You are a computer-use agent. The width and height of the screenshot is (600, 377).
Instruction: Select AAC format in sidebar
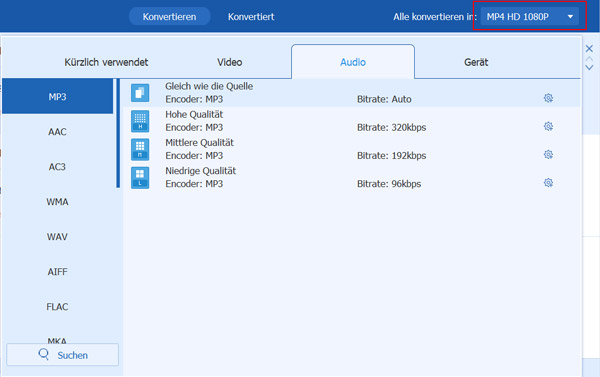point(57,132)
